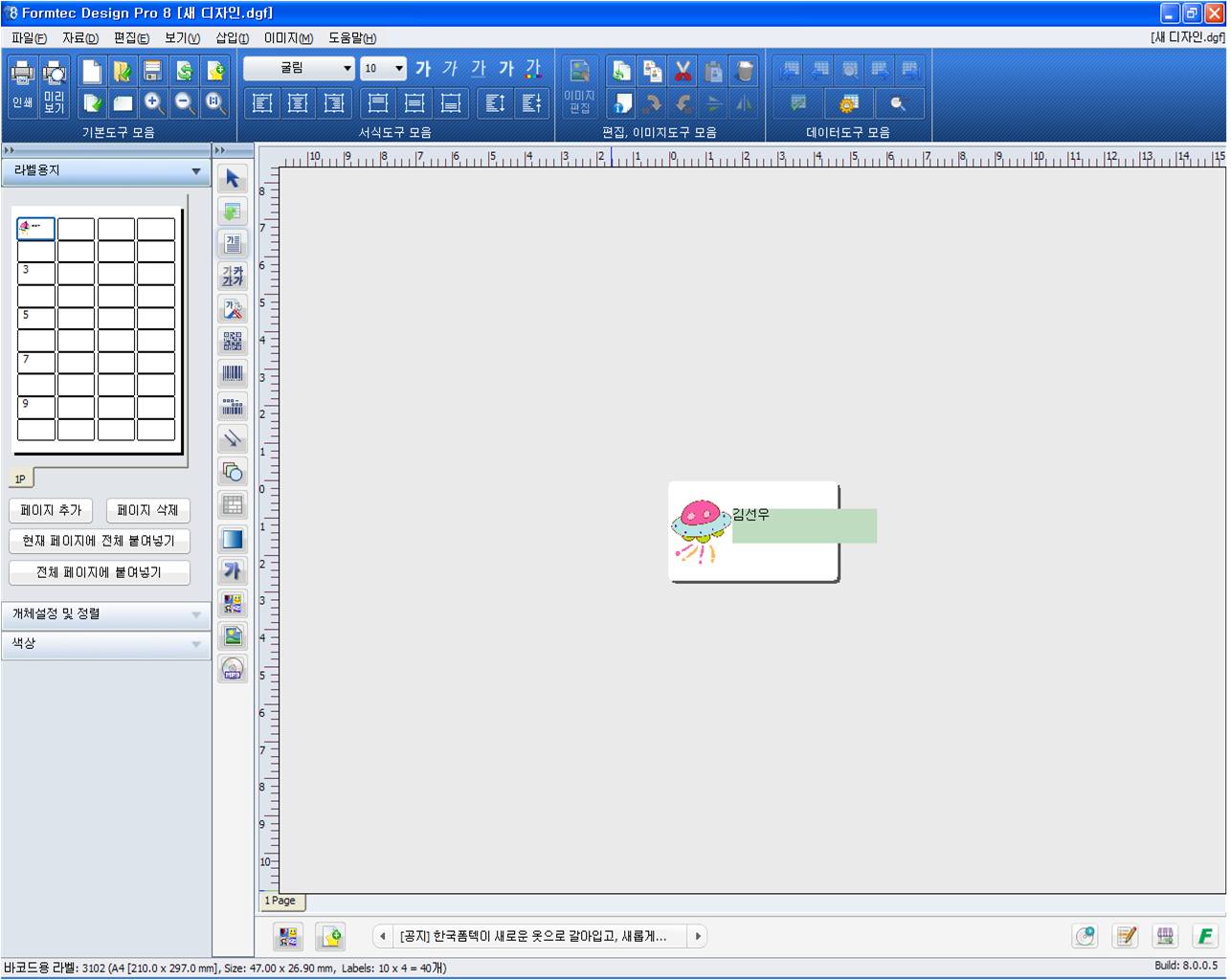Select the arrow pointer tool
Image resolution: width=1231 pixels, height=980 pixels.
pos(233,179)
